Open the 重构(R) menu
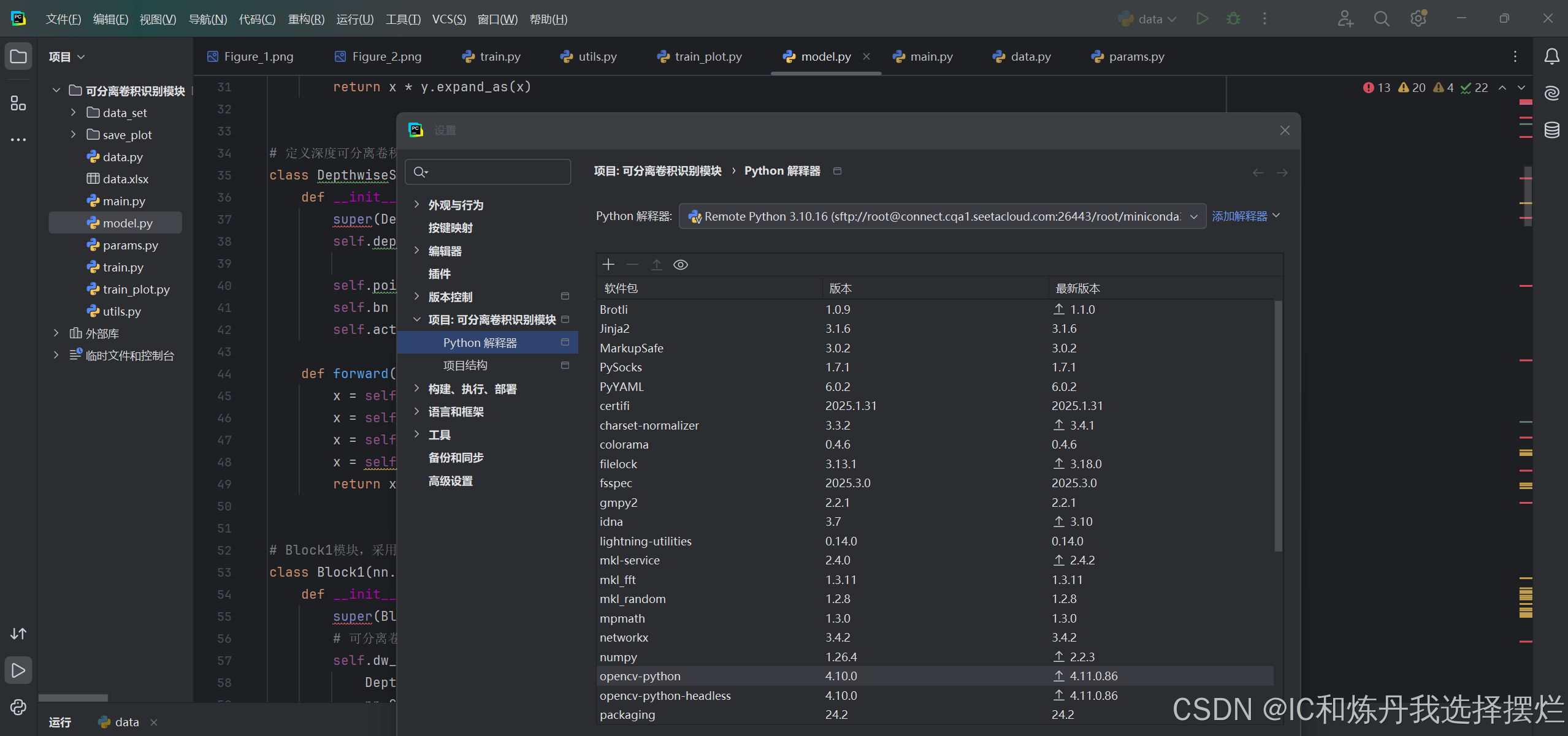 tap(306, 19)
